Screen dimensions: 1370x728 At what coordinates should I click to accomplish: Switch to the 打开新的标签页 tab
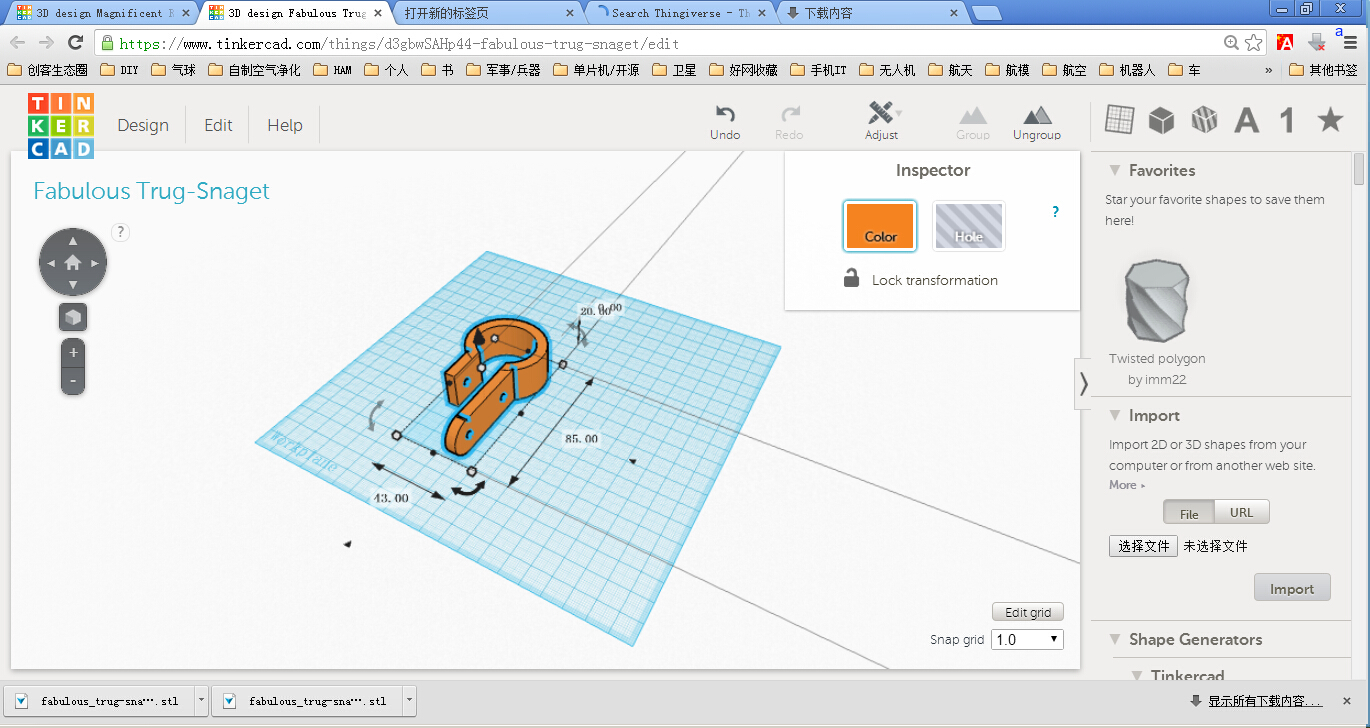pyautogui.click(x=488, y=13)
